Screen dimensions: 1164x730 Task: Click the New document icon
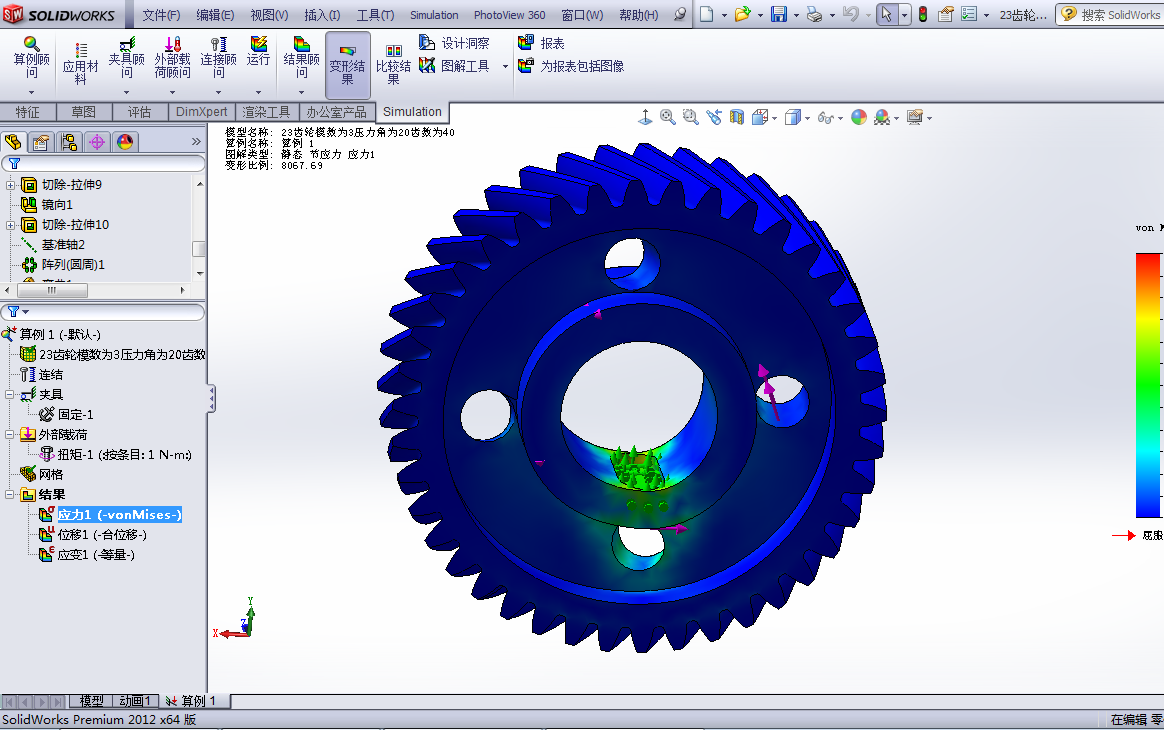(707, 14)
